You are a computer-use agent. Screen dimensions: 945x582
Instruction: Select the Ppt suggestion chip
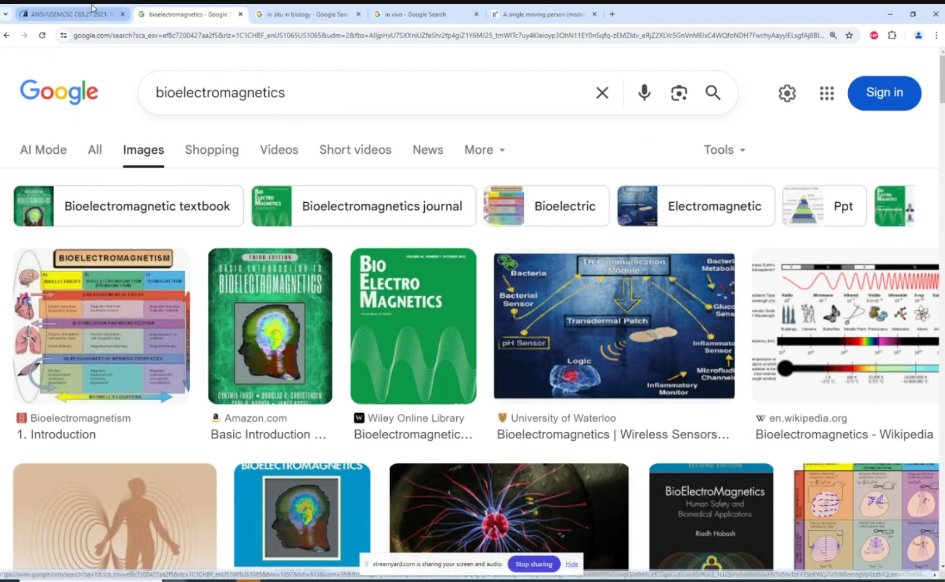click(x=824, y=206)
